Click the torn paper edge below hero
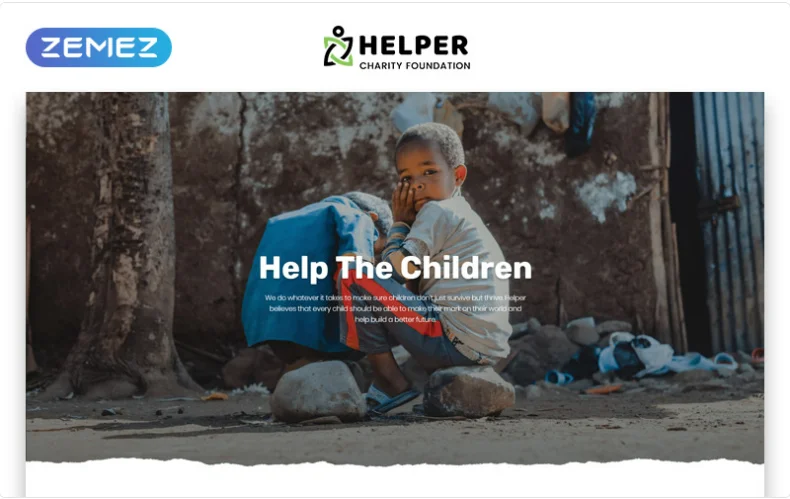Image resolution: width=790 pixels, height=499 pixels. [395, 462]
